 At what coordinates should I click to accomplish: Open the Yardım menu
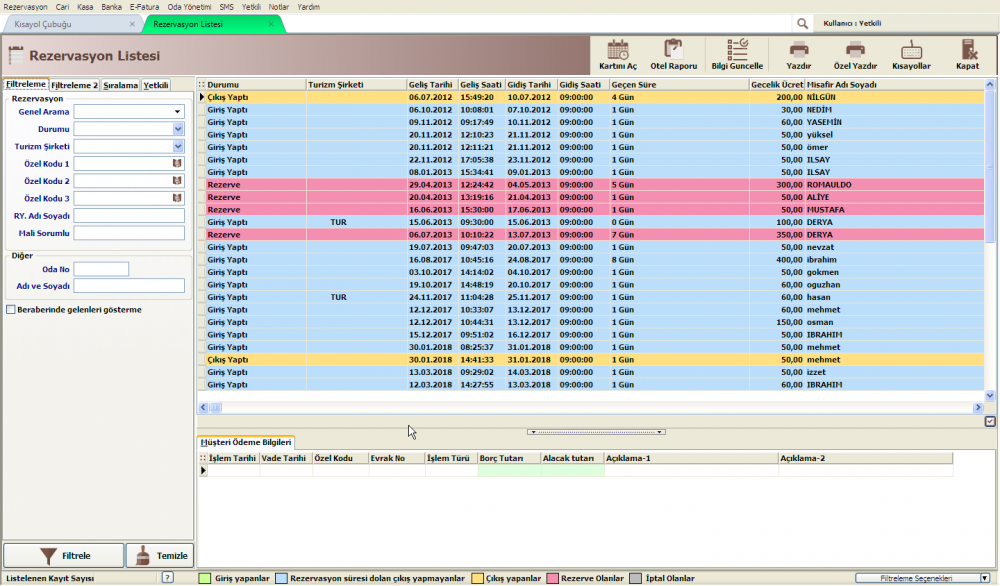pyautogui.click(x=309, y=7)
